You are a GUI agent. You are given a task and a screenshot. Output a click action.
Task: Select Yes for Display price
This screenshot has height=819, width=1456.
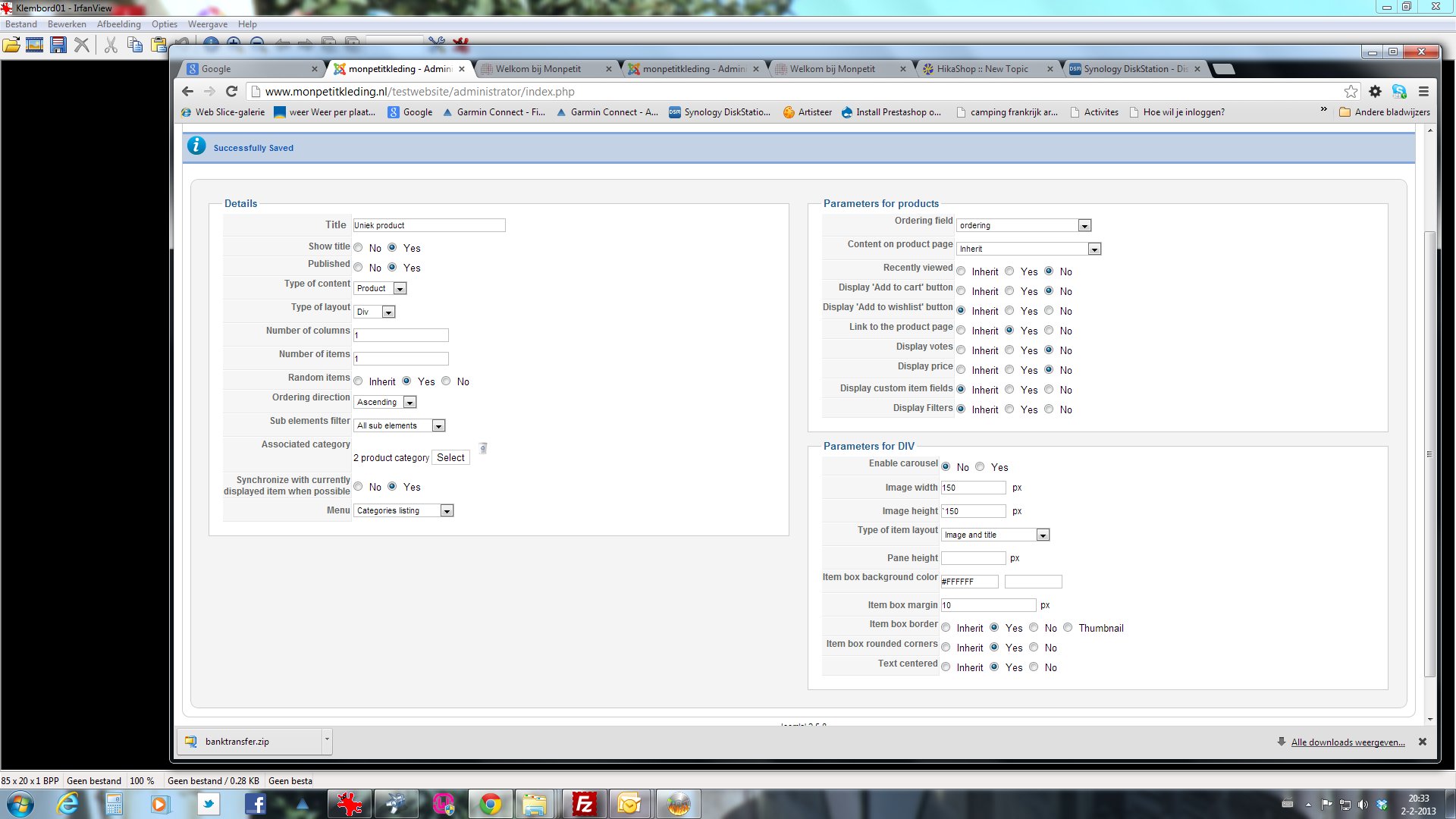point(1009,369)
